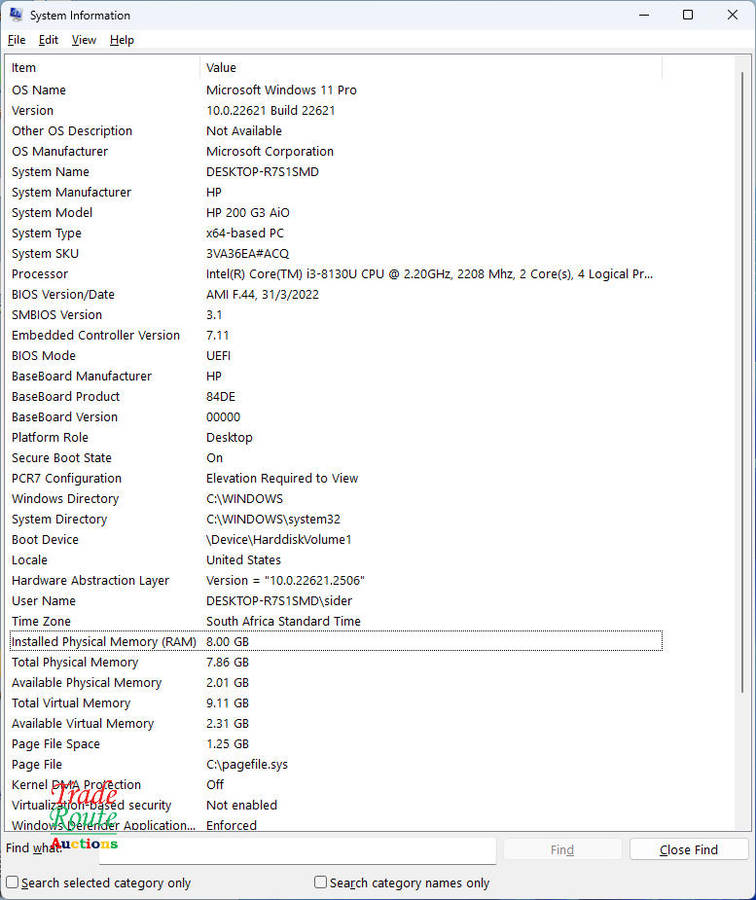The image size is (756, 900).
Task: Click the vertical scrollbar's down arrow
Action: click(744, 823)
